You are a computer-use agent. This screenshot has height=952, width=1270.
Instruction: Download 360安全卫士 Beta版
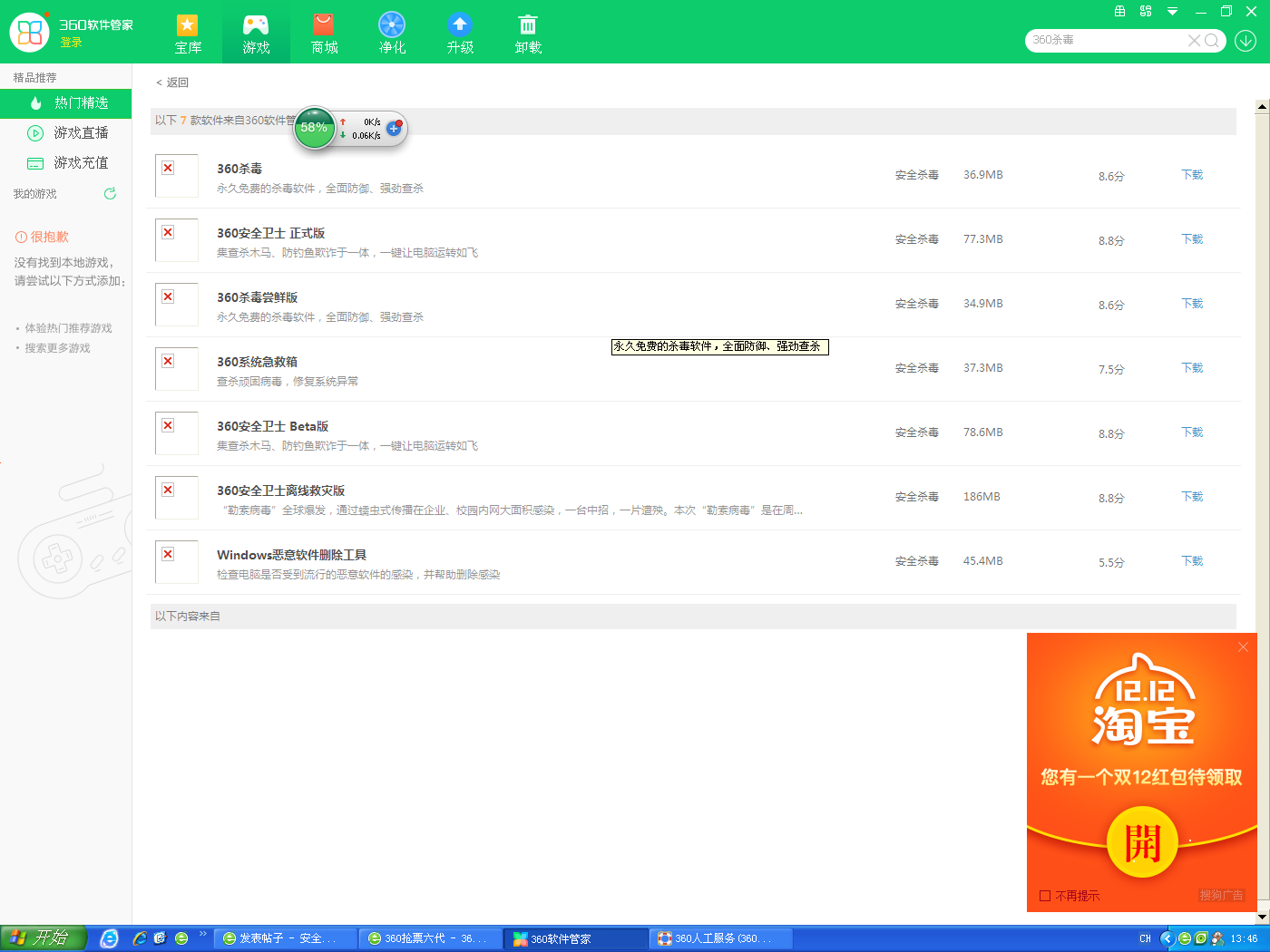pos(1192,432)
